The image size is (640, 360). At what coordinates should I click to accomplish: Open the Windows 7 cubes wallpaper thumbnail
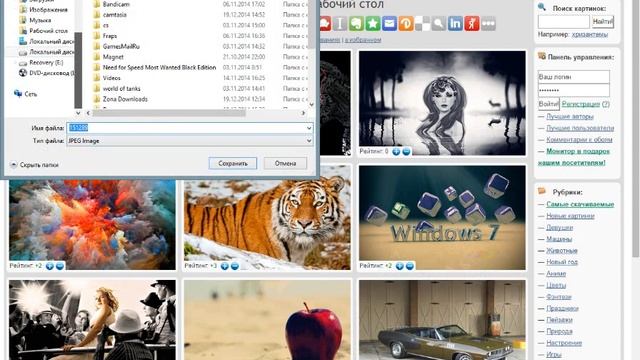442,217
